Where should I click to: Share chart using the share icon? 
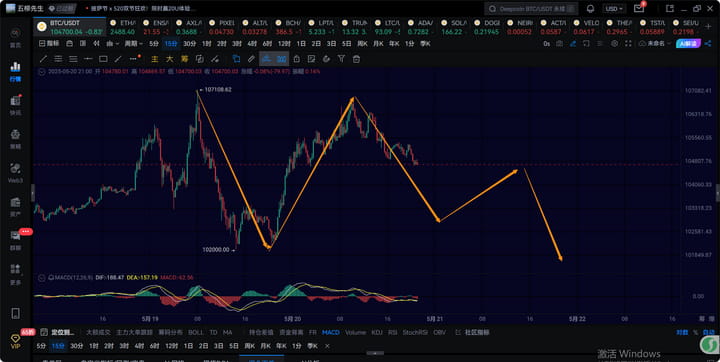(708, 44)
